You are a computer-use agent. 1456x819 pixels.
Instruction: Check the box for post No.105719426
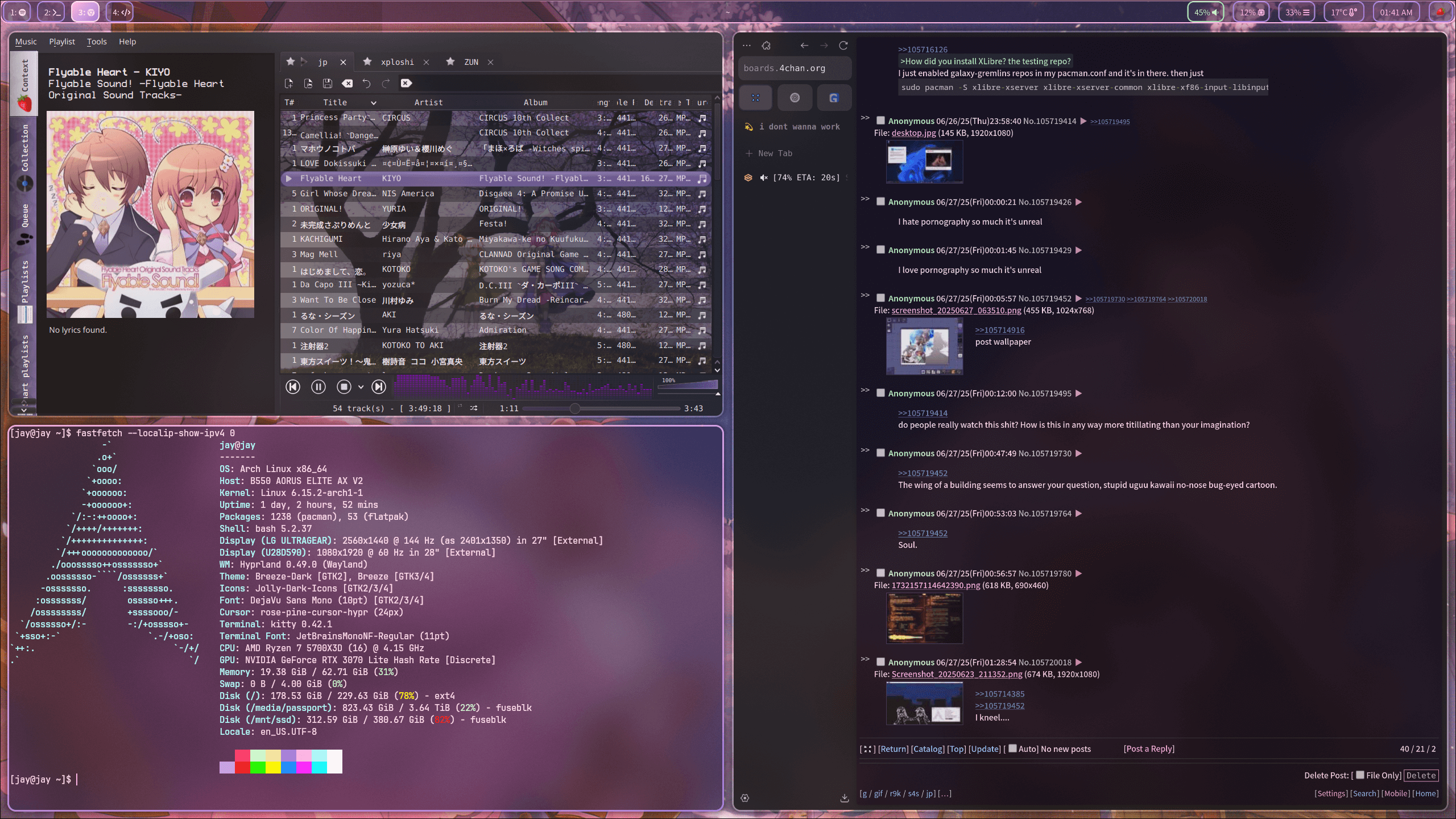(x=880, y=201)
